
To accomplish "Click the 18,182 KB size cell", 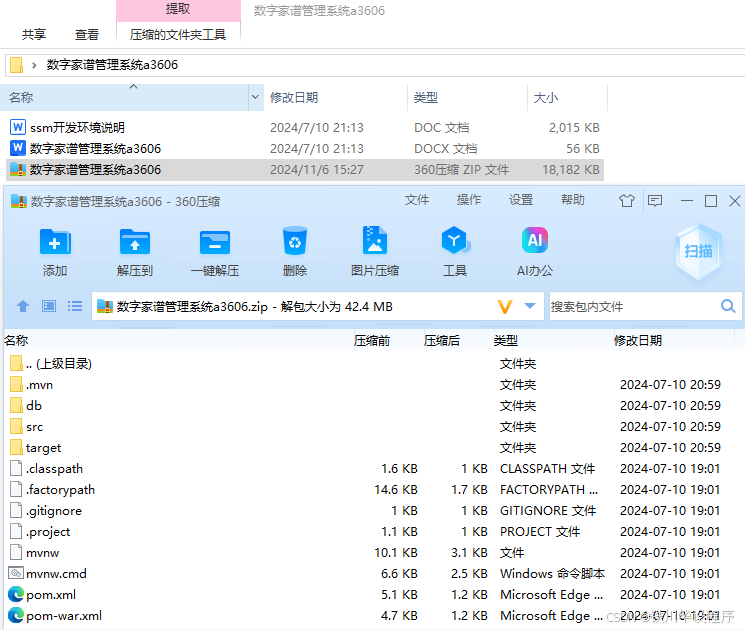I will tap(571, 170).
